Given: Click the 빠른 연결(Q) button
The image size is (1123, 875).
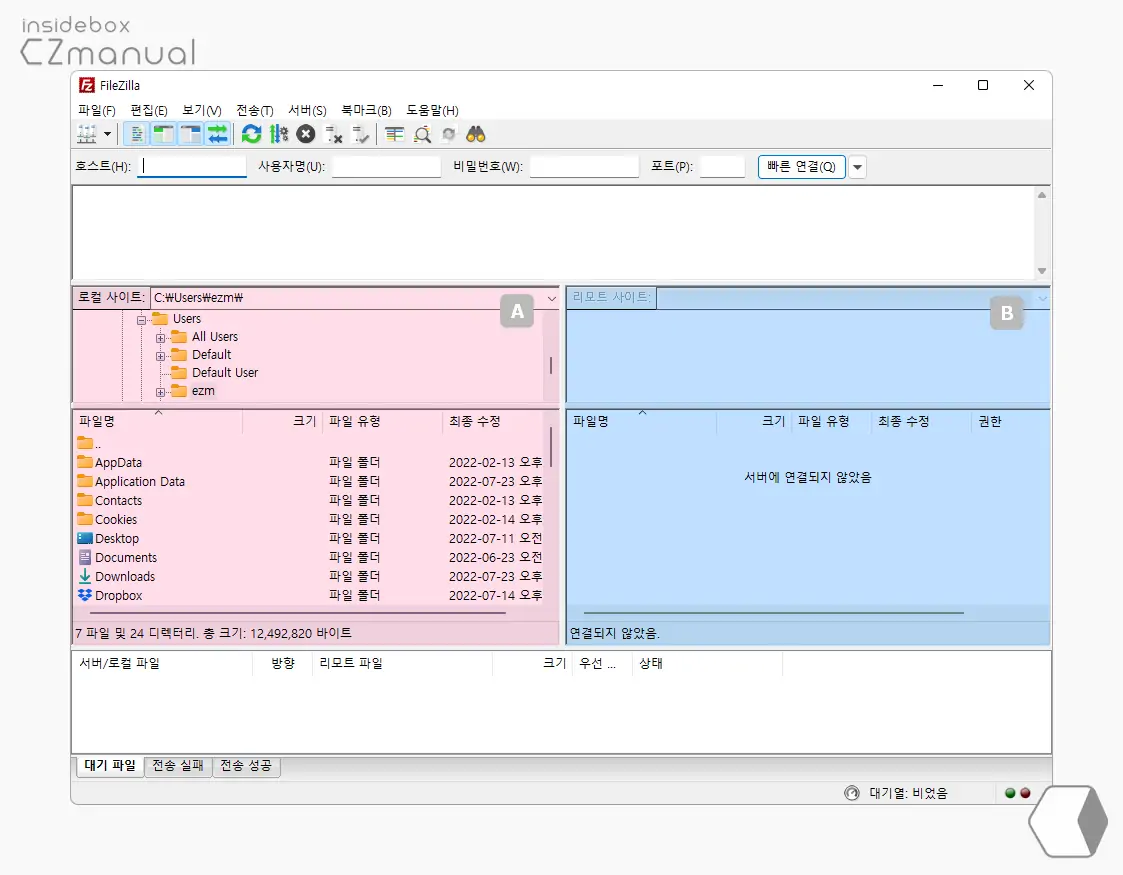Looking at the screenshot, I should point(802,167).
